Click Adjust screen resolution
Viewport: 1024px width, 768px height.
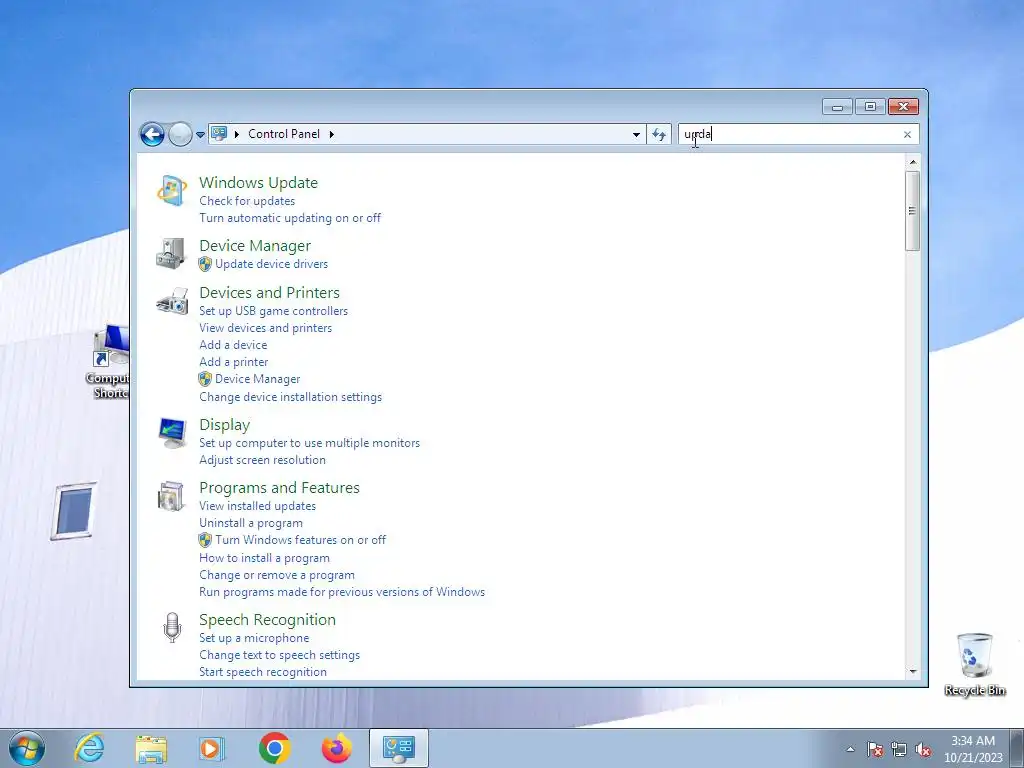point(263,460)
